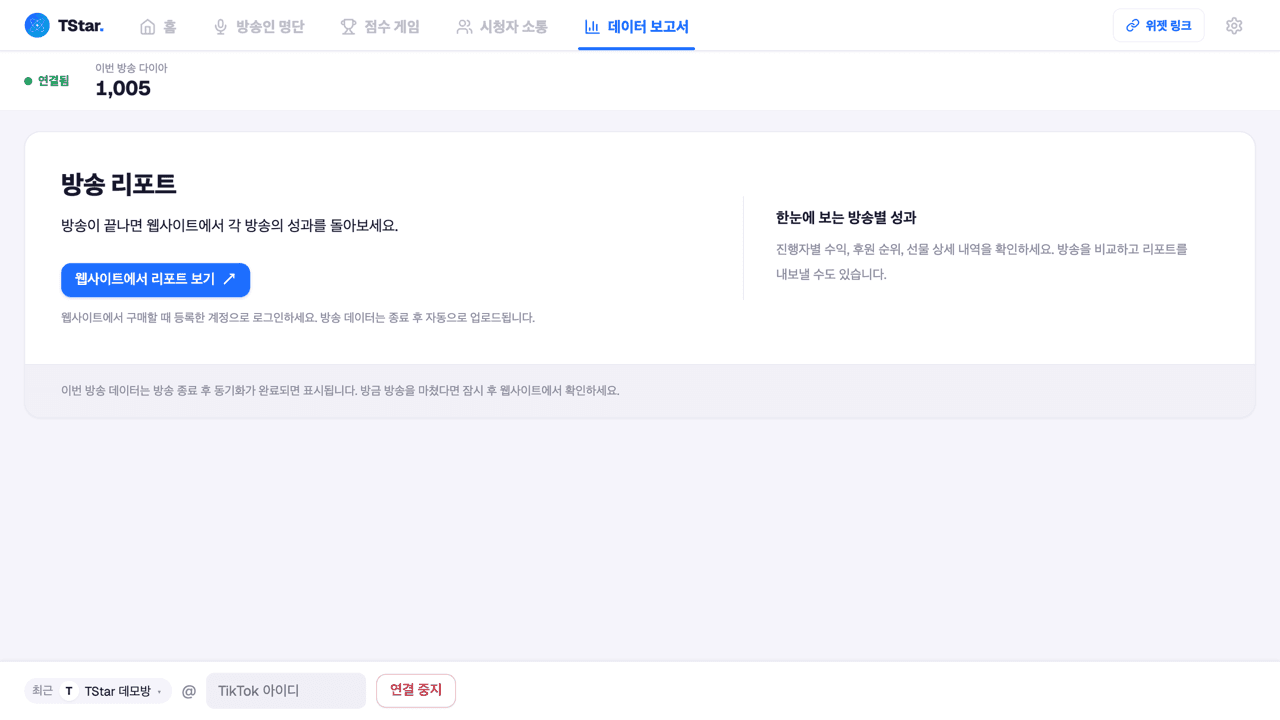The width and height of the screenshot is (1280, 720).
Task: Go to the 홈 tab
Action: [158, 27]
